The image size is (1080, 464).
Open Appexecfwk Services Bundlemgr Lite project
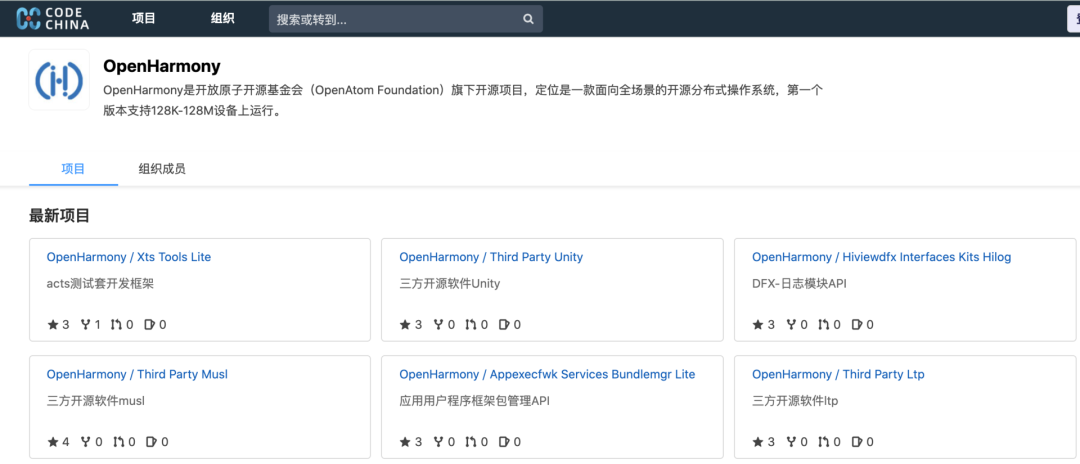point(547,375)
